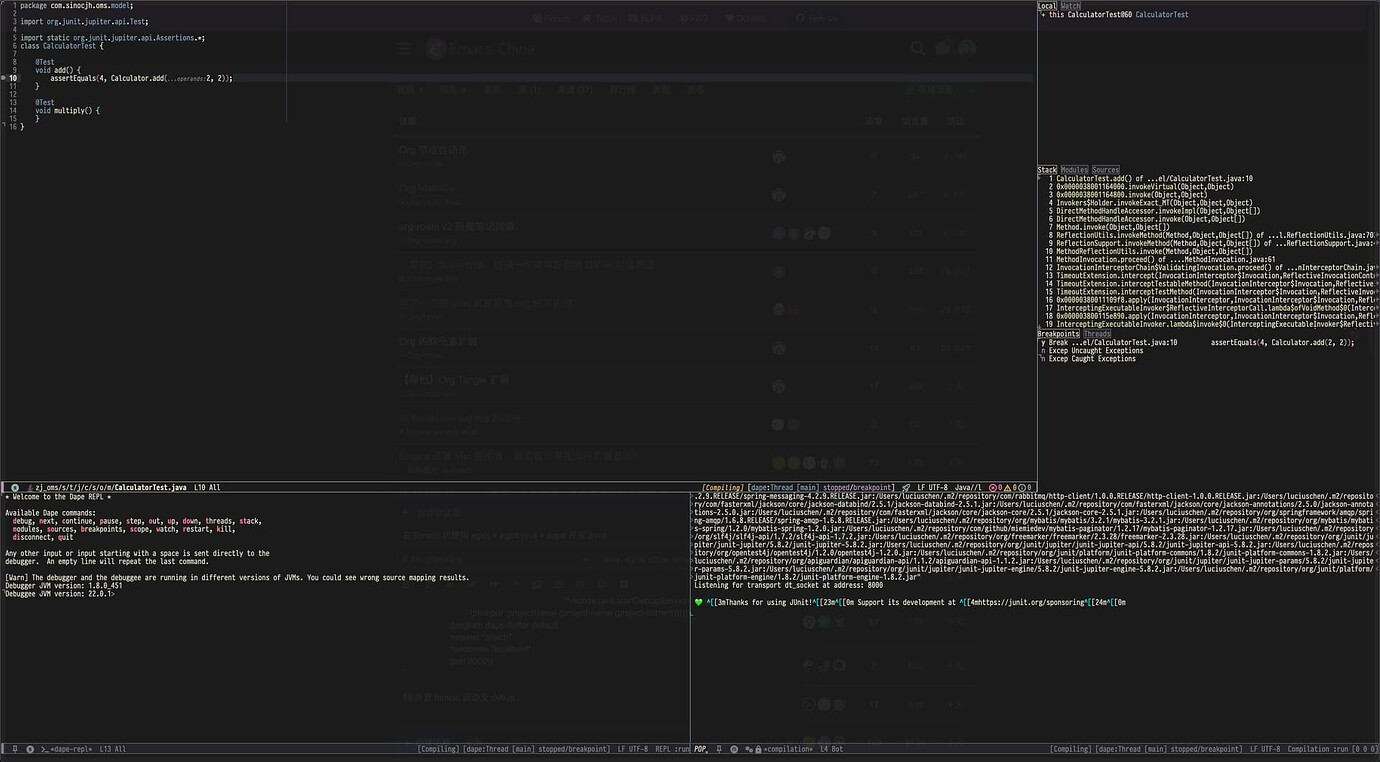This screenshot has width=1380, height=762.
Task: Open the Emacs China hamburger menu
Action: 403,48
